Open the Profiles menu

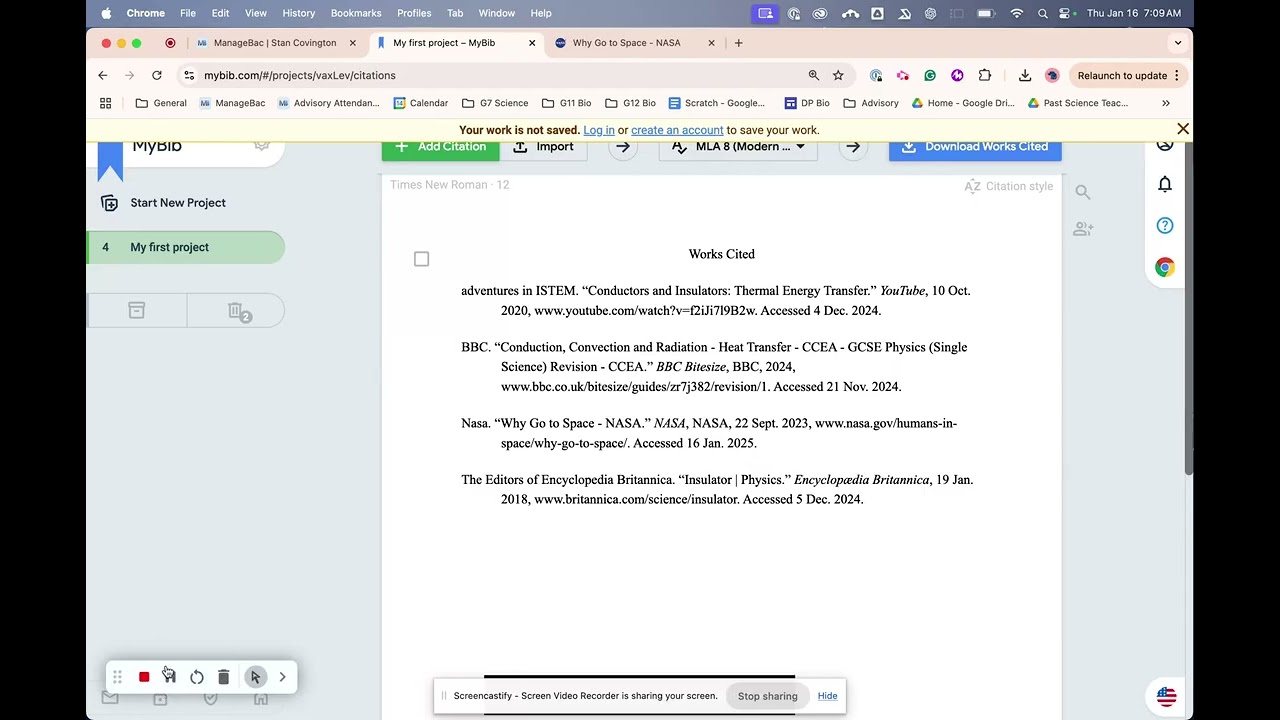tap(414, 13)
